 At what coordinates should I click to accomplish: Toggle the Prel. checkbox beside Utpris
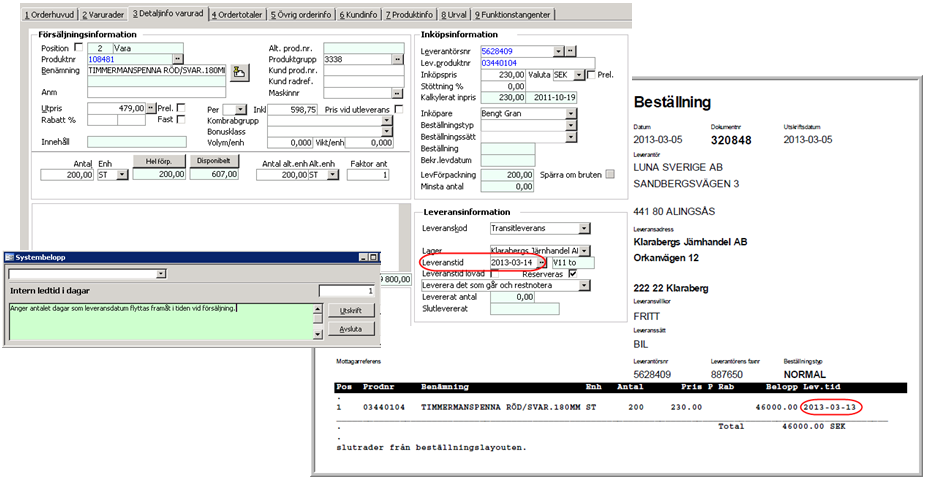coord(181,108)
